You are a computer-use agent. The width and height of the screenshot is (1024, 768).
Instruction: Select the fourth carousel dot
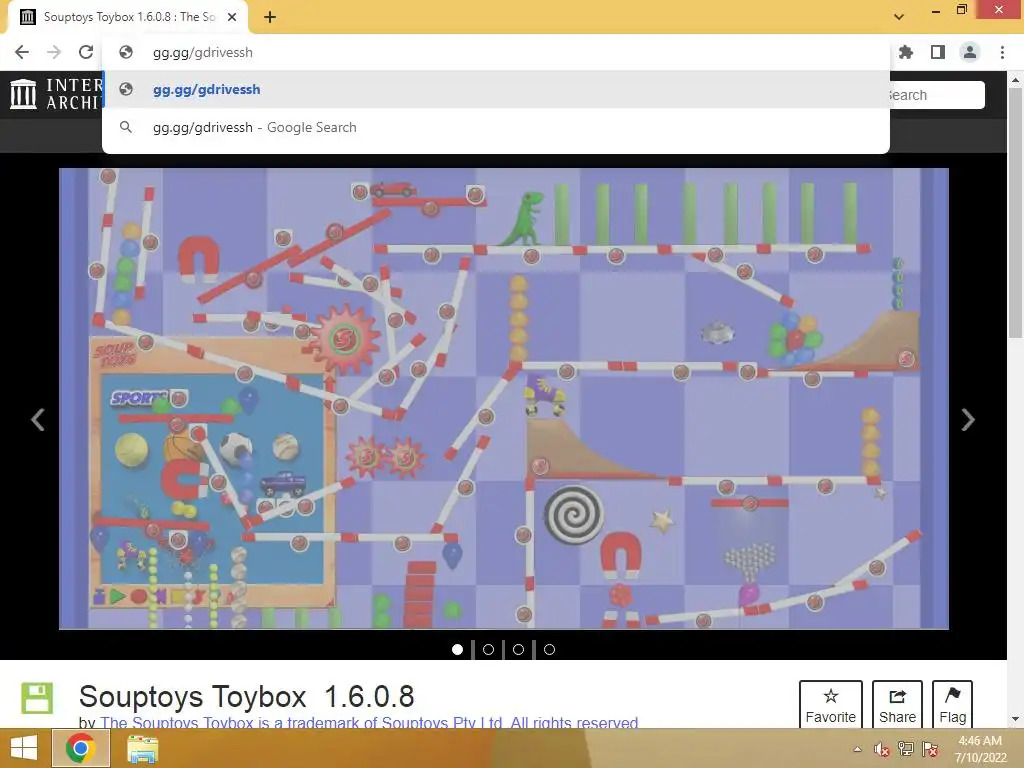549,649
